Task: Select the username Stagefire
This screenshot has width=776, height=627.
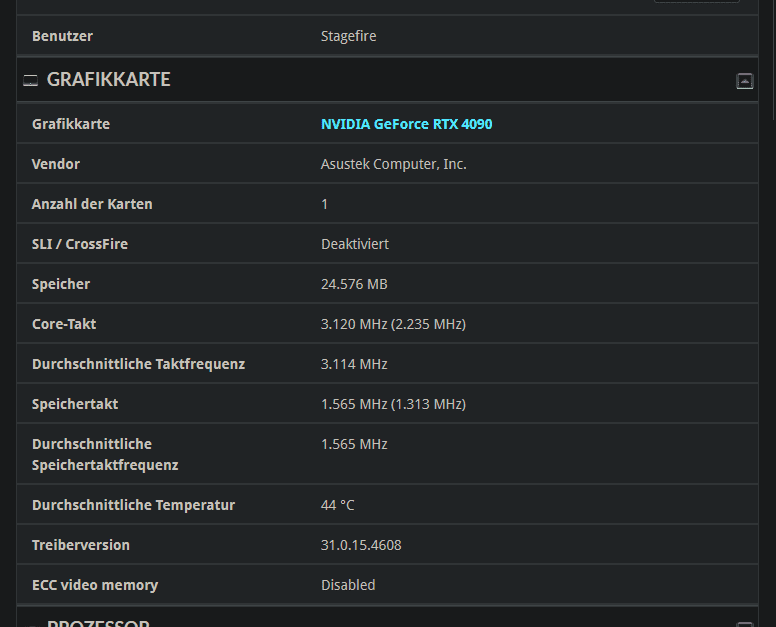Action: pyautogui.click(x=348, y=36)
